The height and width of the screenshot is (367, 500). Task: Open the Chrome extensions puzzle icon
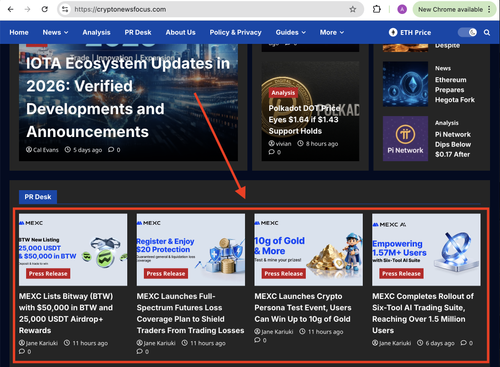[377, 9]
